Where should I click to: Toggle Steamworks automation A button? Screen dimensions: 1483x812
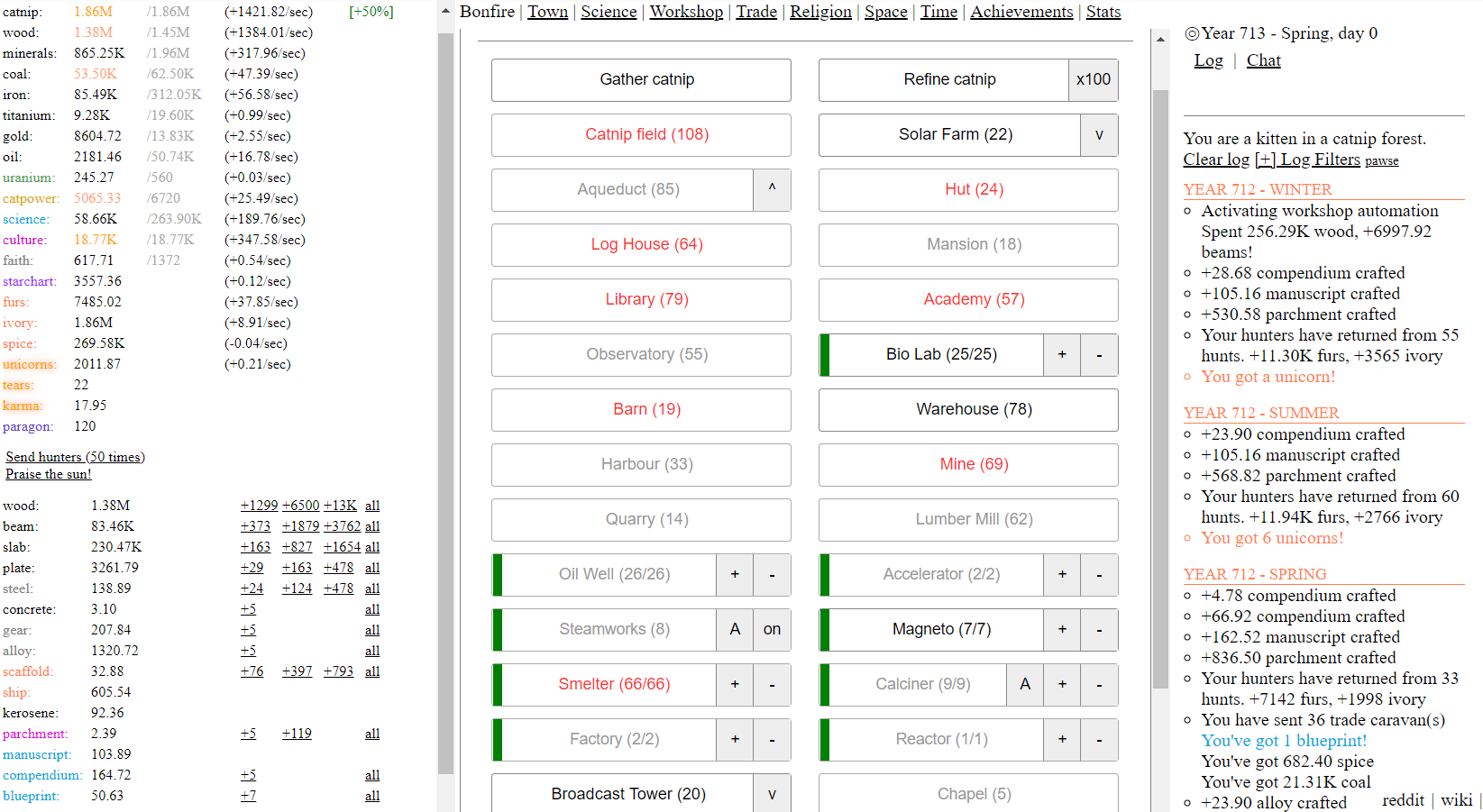pyautogui.click(x=734, y=630)
